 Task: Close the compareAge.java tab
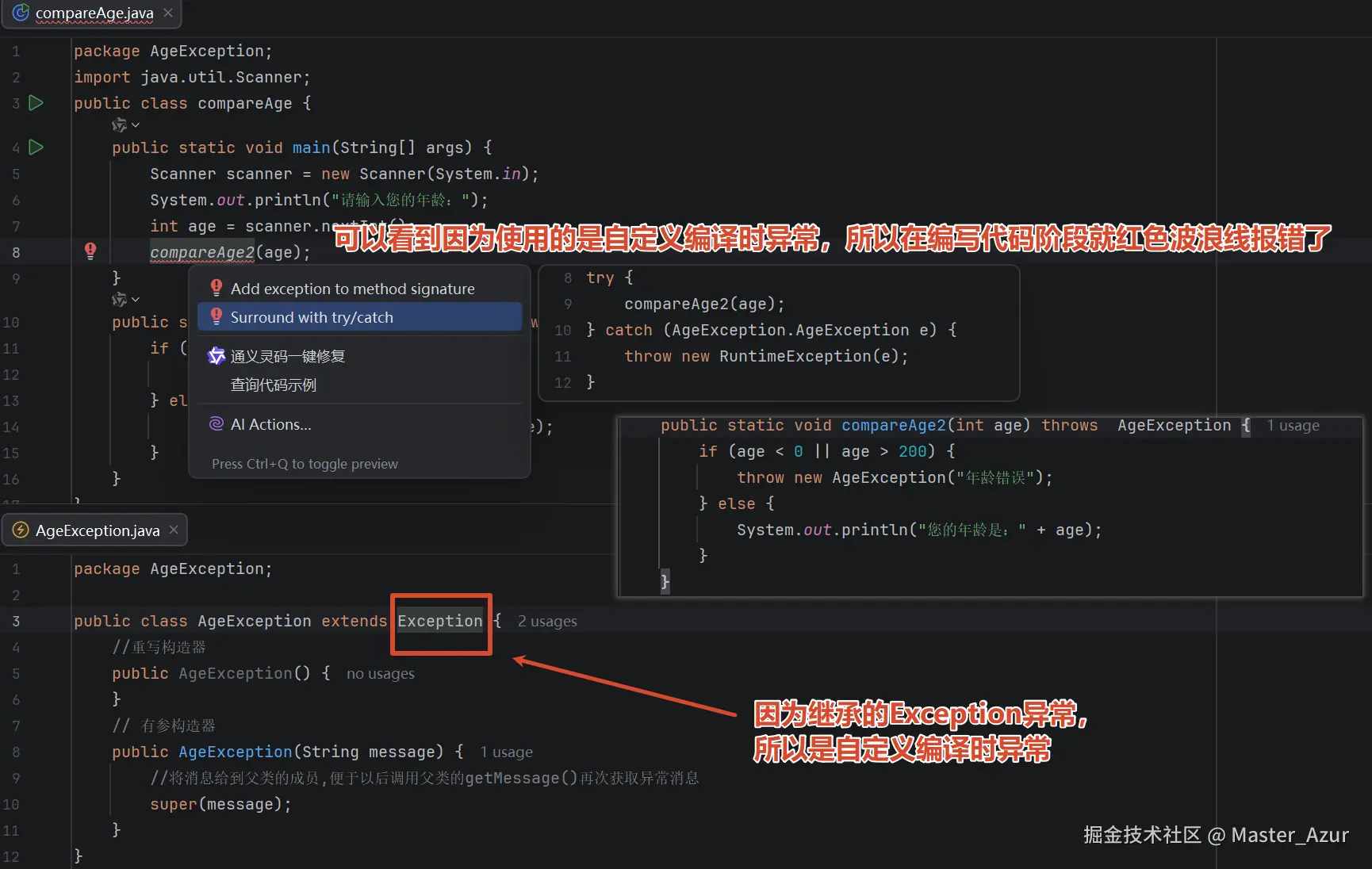[168, 13]
